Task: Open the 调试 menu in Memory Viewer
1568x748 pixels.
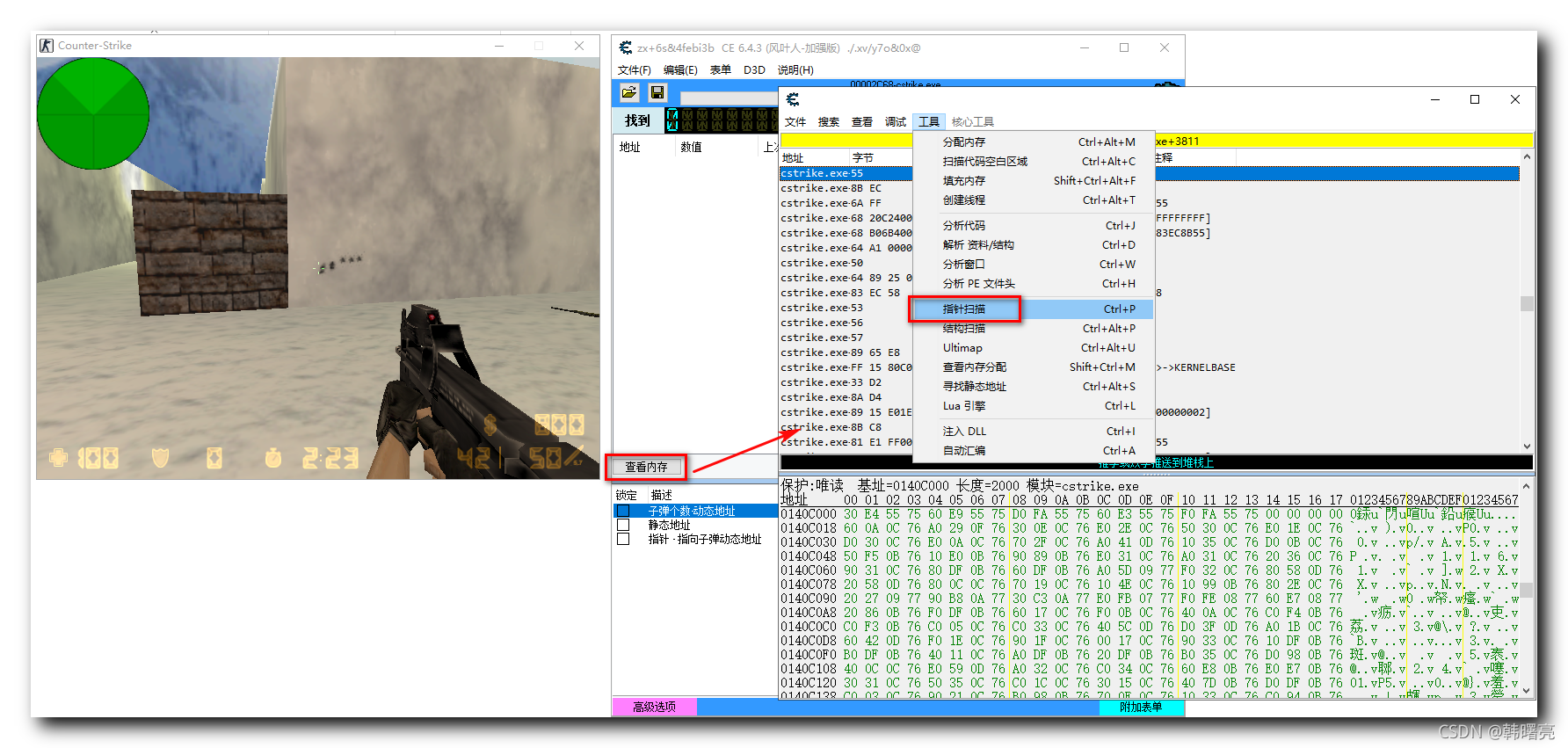Action: pos(896,122)
